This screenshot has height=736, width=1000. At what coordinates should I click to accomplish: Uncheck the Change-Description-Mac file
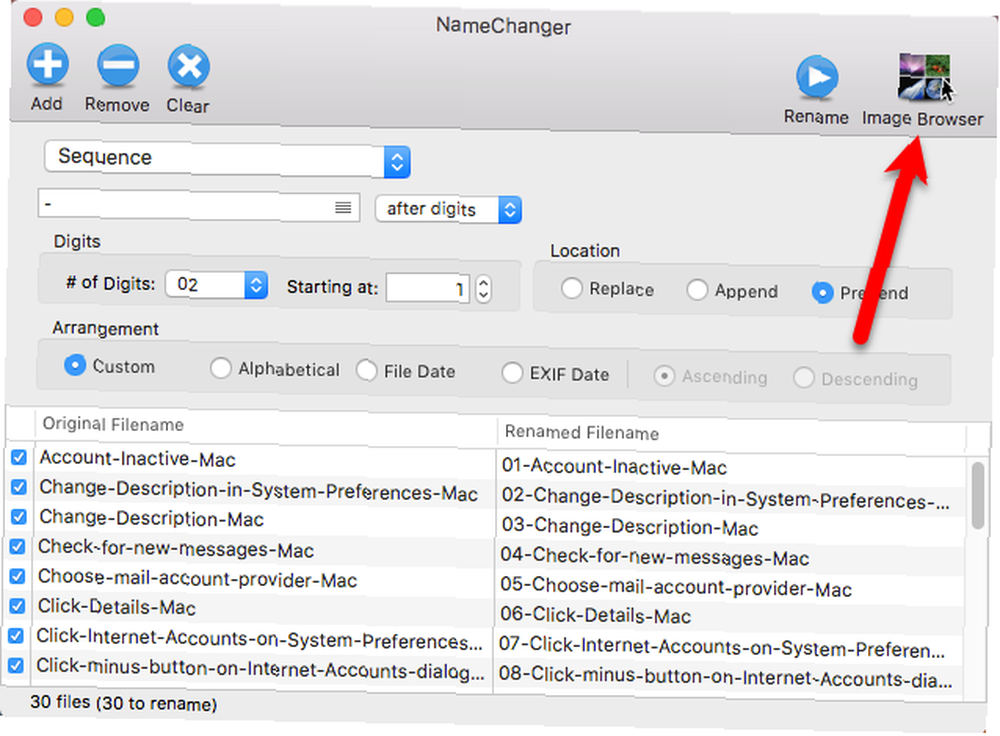pyautogui.click(x=18, y=517)
